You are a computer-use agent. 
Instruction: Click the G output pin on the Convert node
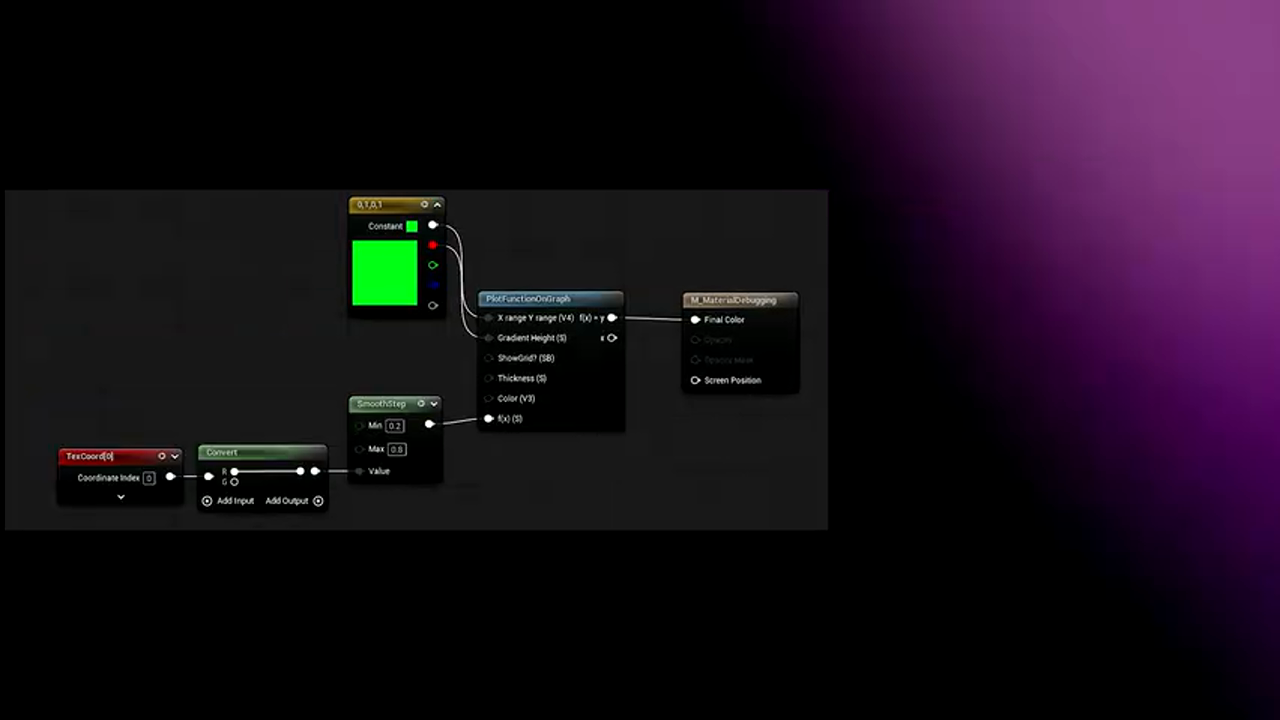(235, 481)
